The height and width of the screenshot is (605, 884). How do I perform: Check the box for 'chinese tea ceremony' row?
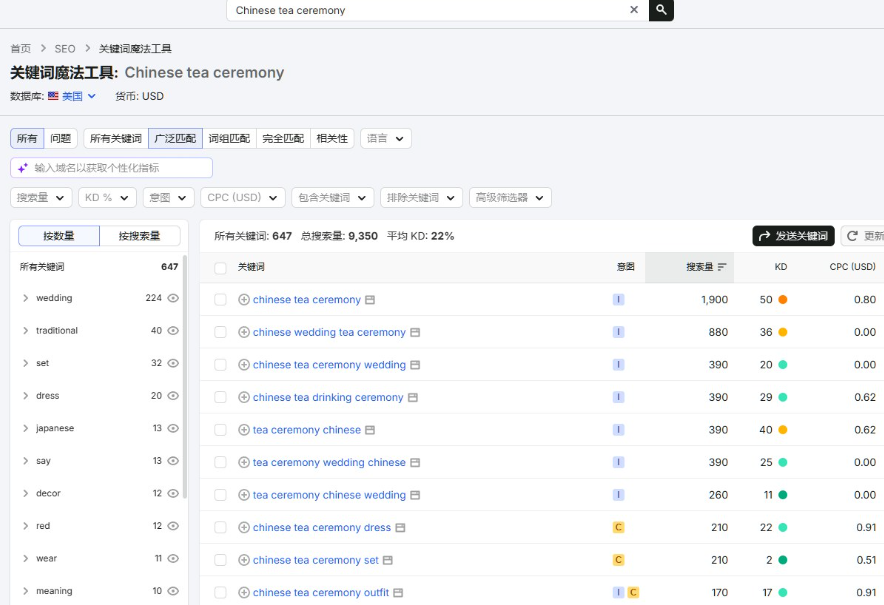220,300
